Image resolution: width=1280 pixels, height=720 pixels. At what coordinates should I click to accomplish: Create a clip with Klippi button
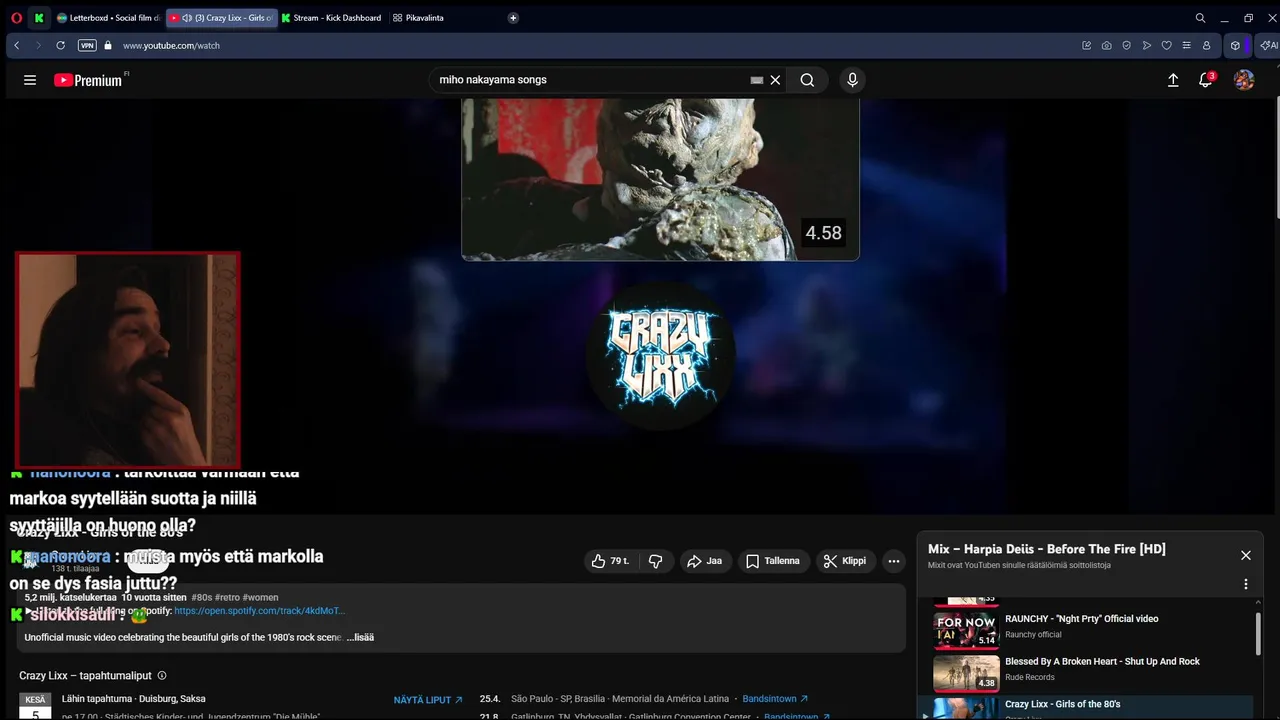click(x=845, y=561)
